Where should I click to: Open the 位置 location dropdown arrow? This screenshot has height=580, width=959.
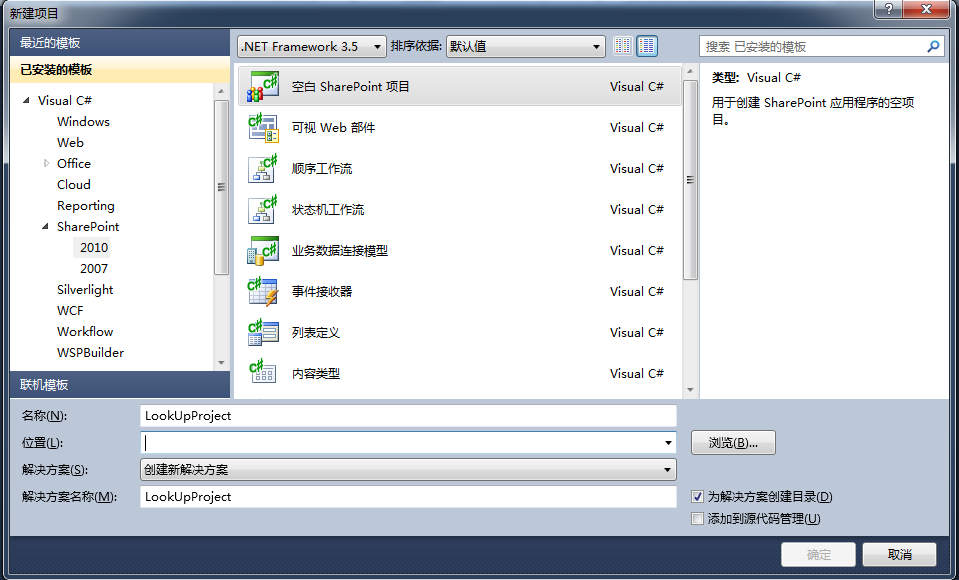pos(668,442)
